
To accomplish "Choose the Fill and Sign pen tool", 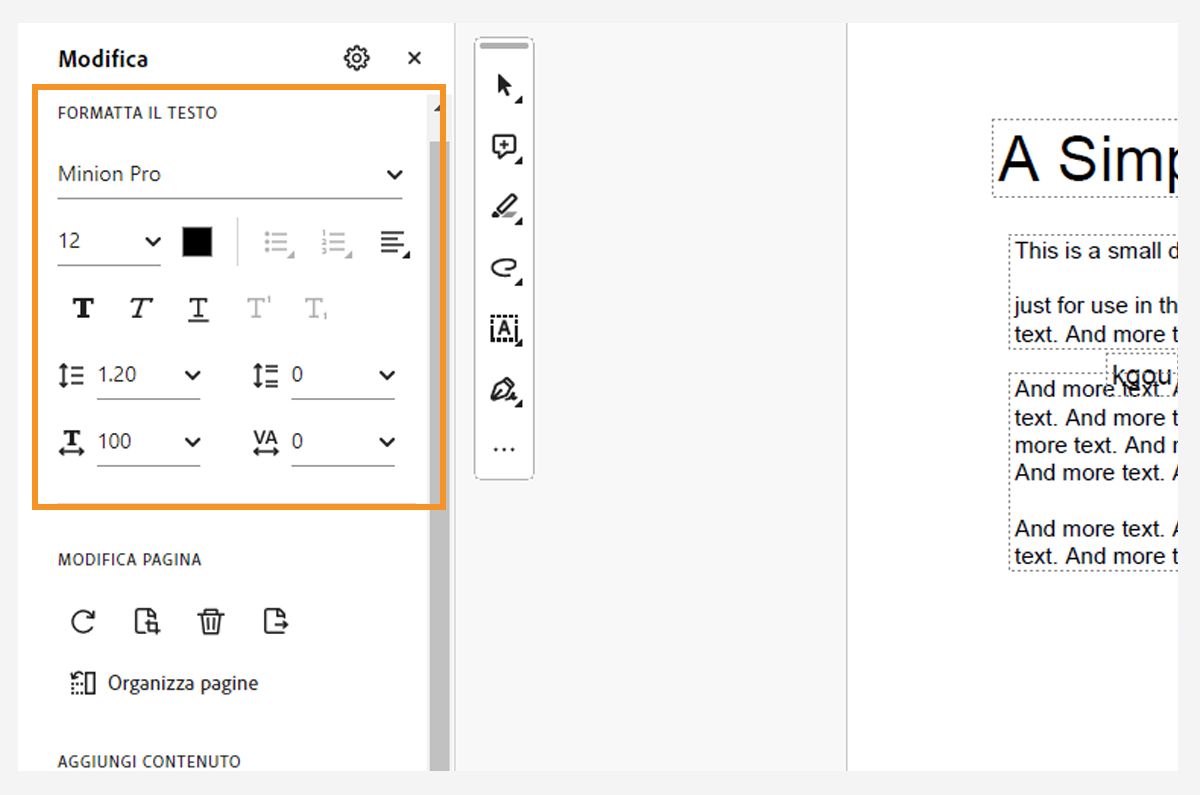I will click(x=504, y=389).
